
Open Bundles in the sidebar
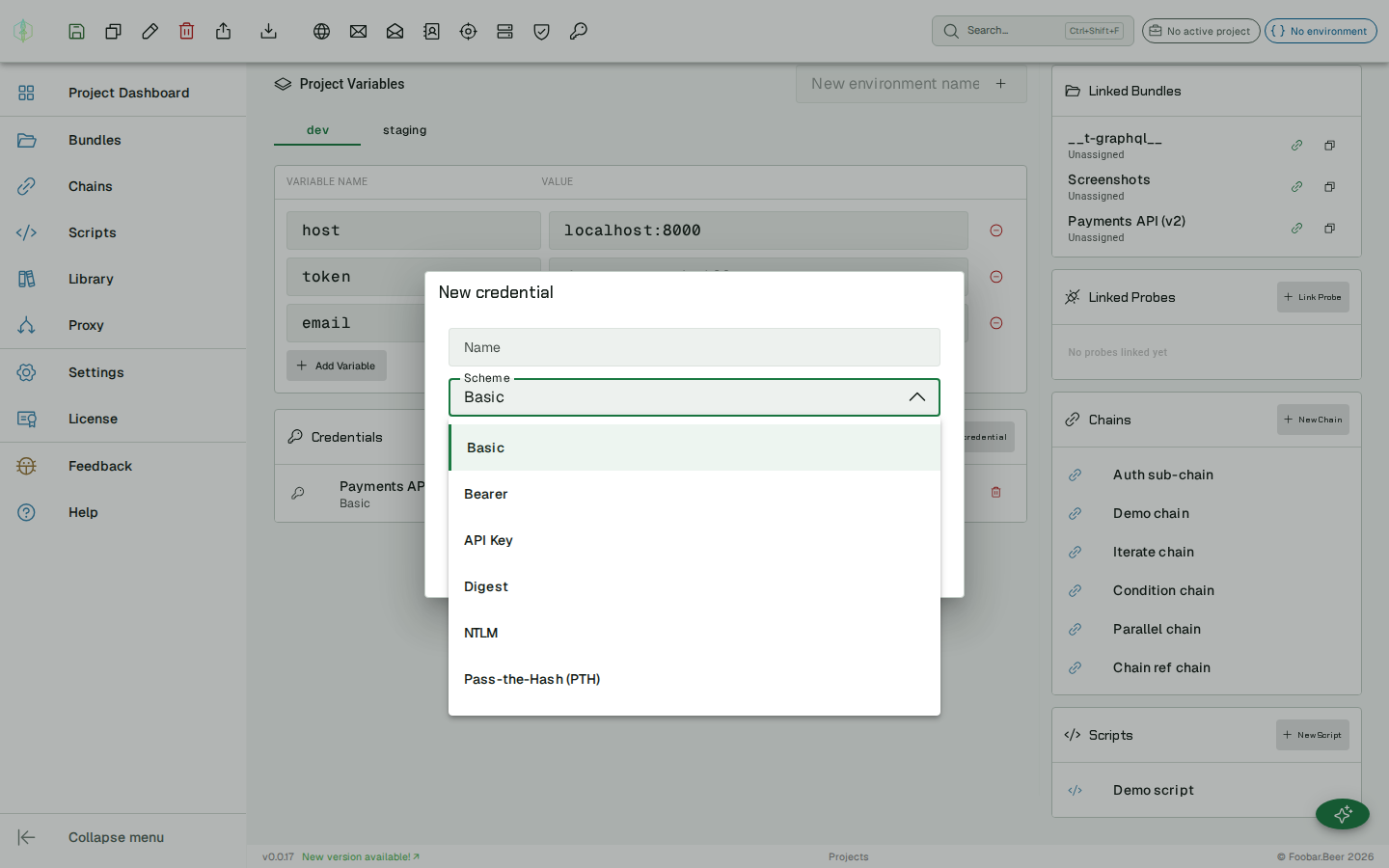click(x=123, y=140)
